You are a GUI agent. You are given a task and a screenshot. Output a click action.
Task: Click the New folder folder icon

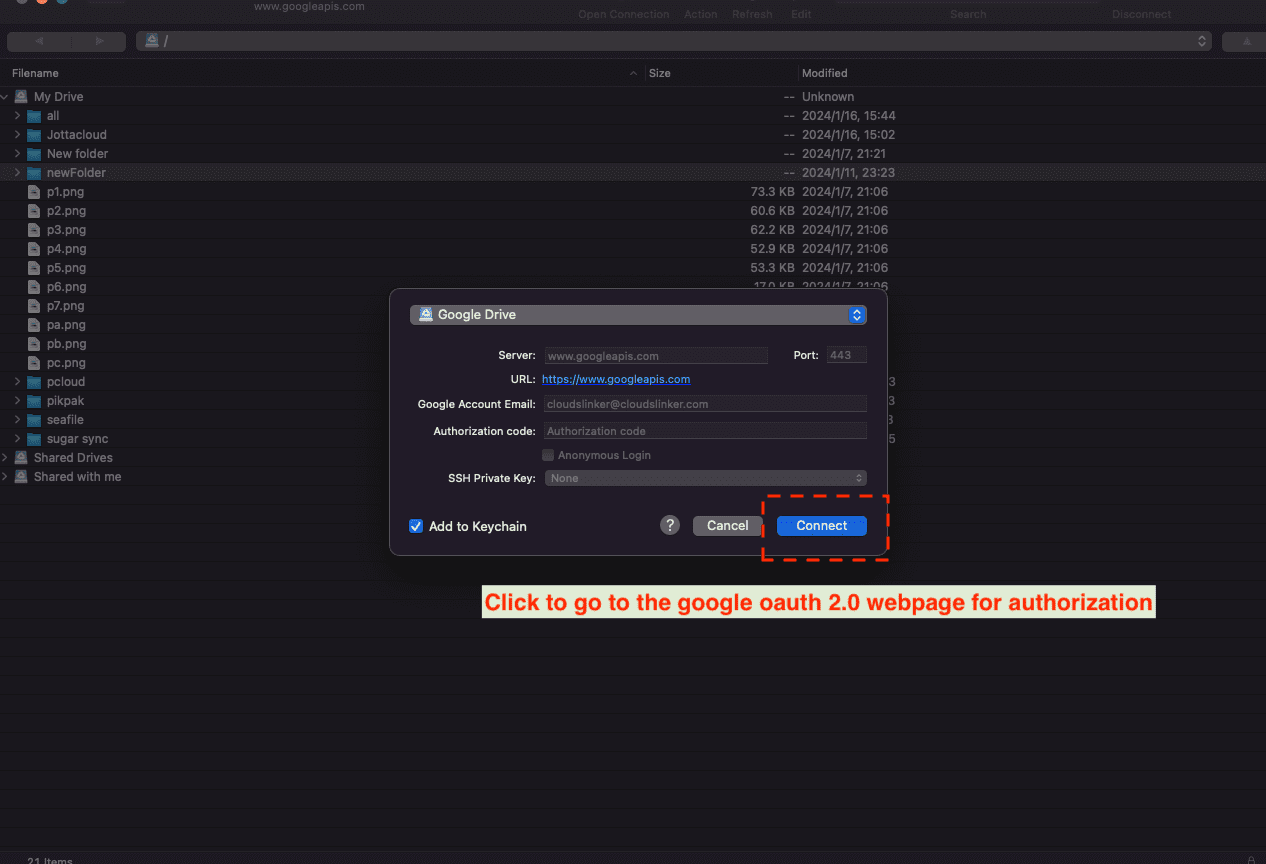click(34, 154)
